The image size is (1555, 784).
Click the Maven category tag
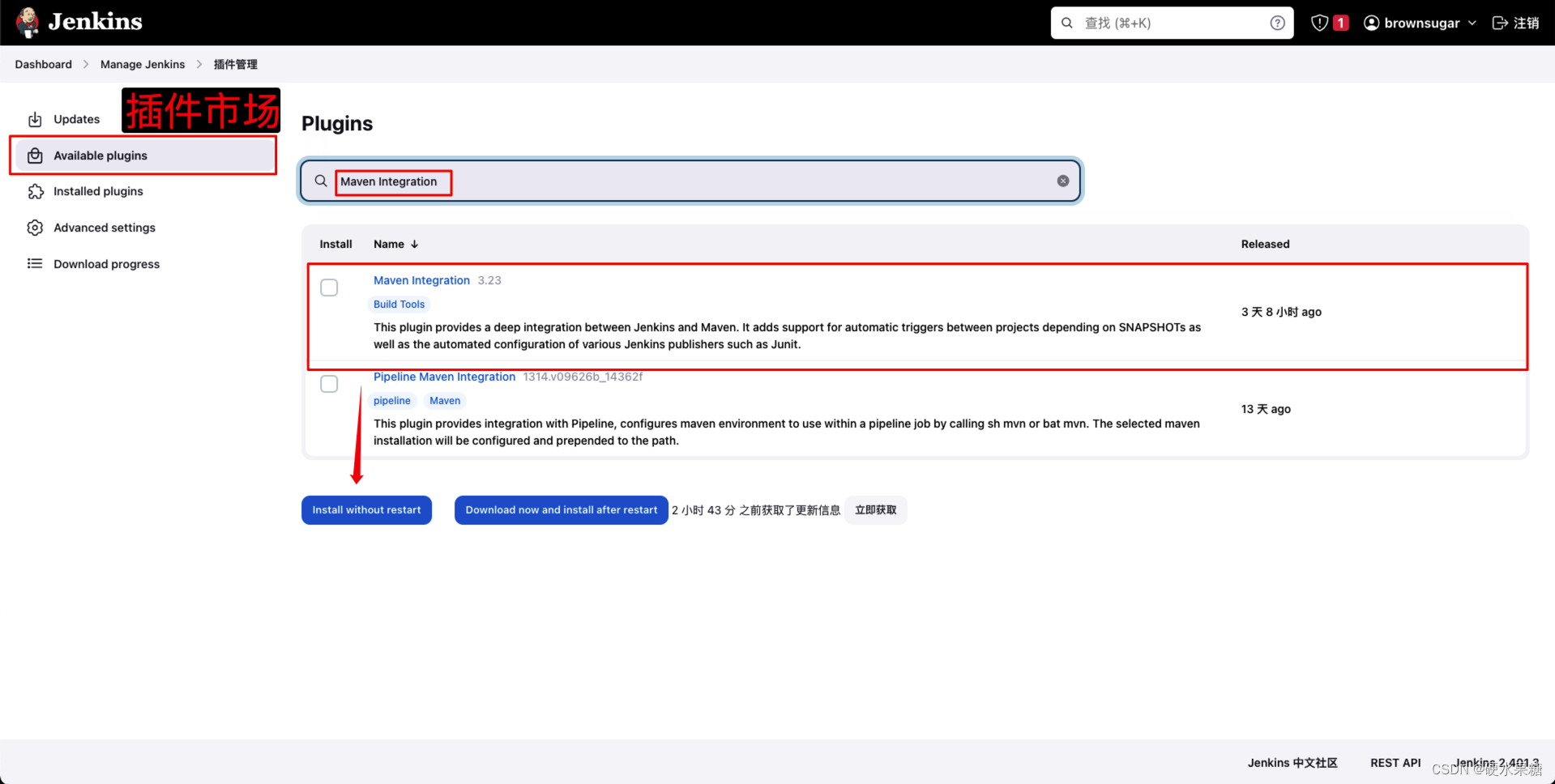click(x=445, y=401)
